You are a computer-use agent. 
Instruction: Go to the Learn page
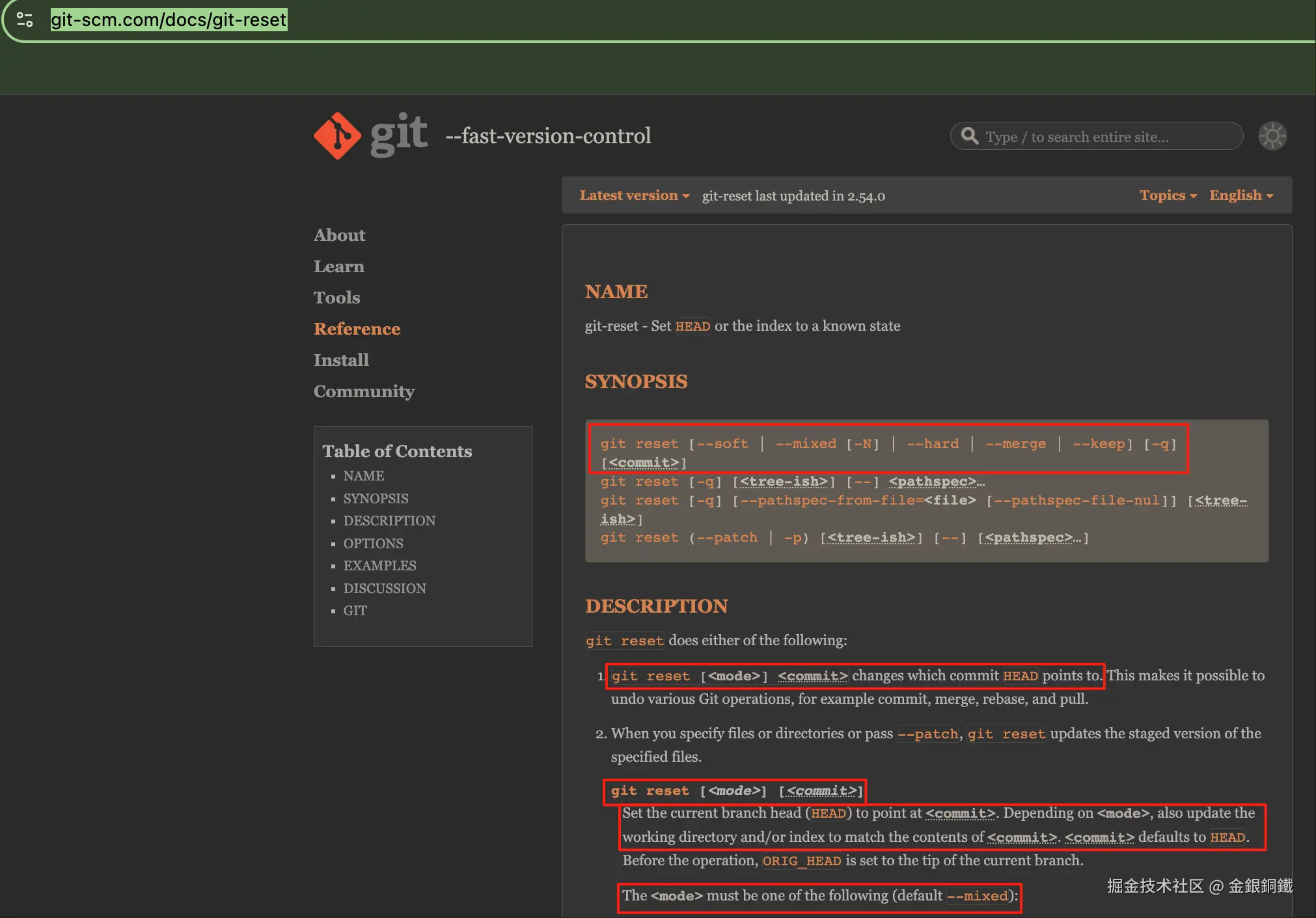click(339, 266)
